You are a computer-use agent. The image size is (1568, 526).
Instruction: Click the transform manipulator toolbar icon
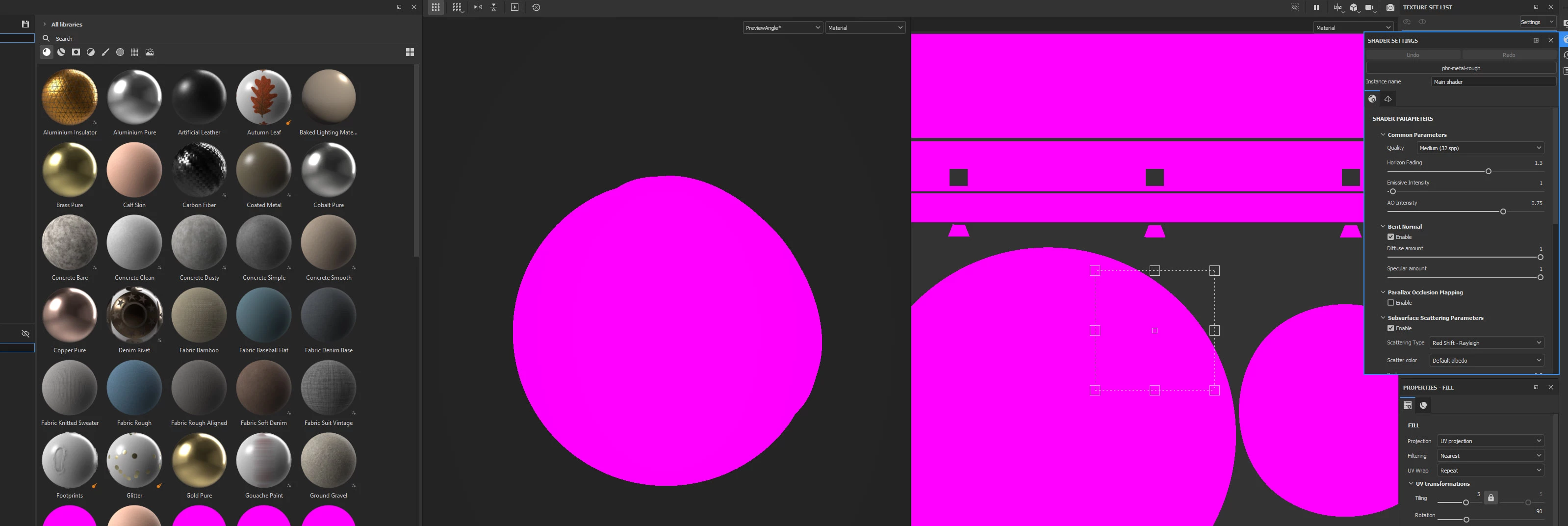coord(436,7)
